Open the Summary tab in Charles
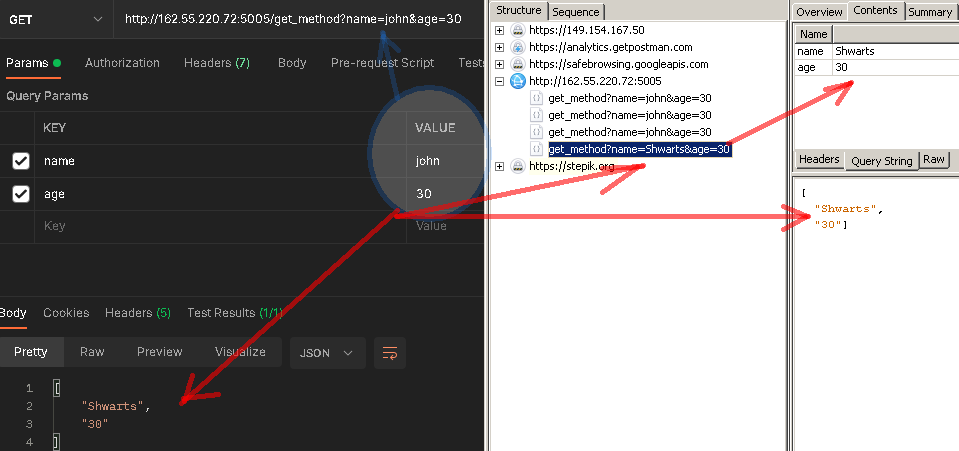The image size is (959, 451). pos(930,12)
